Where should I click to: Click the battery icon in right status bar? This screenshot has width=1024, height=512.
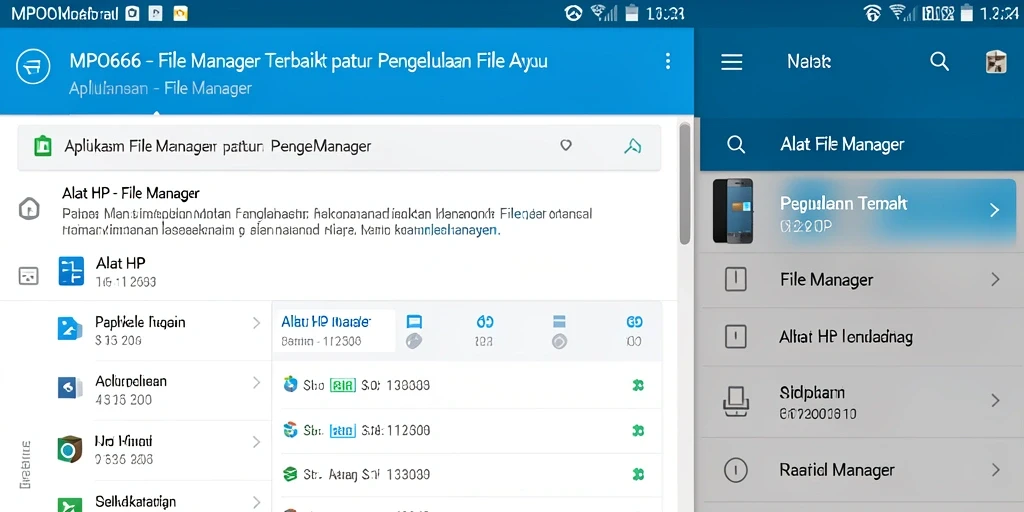point(967,12)
